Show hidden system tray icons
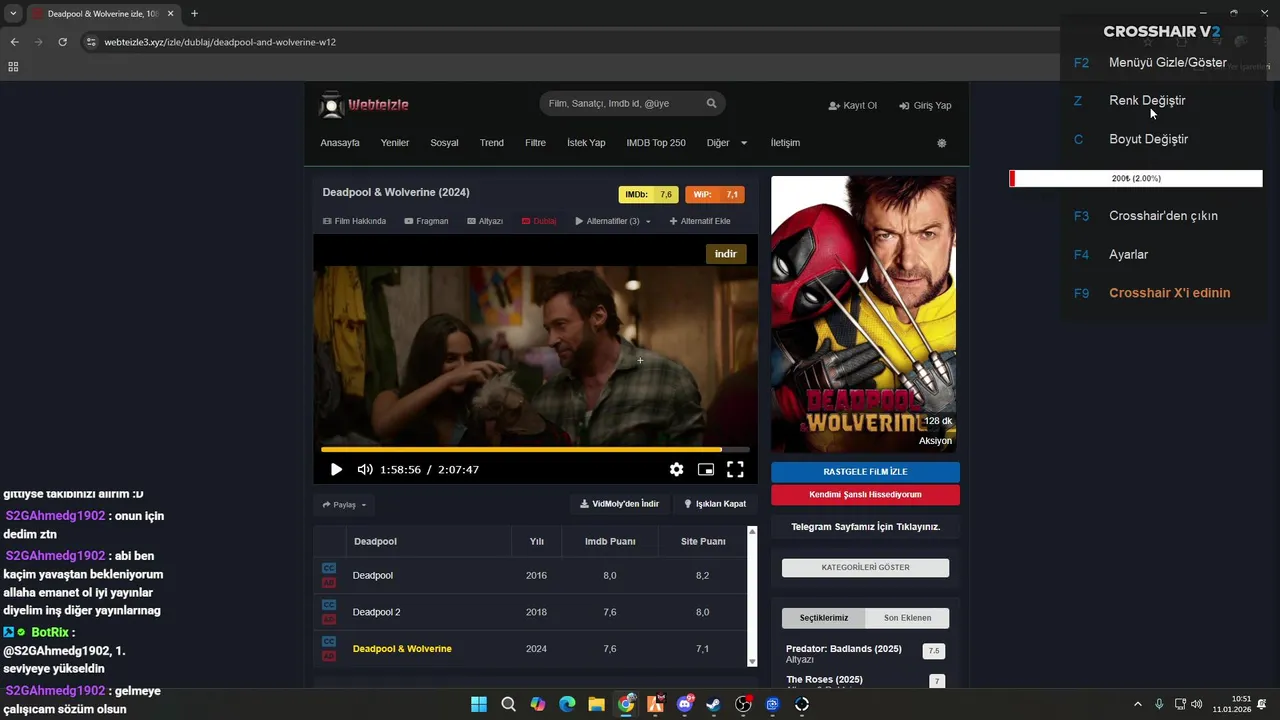Screen dimensions: 1280x720 click(1137, 704)
